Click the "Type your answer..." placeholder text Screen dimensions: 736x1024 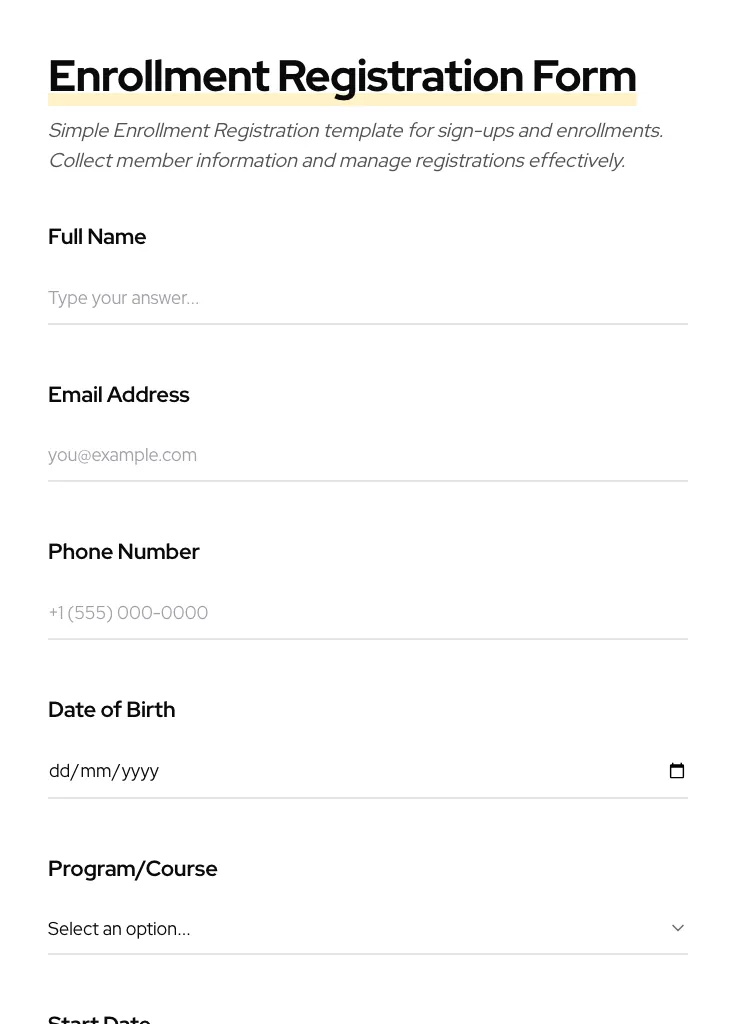[124, 298]
